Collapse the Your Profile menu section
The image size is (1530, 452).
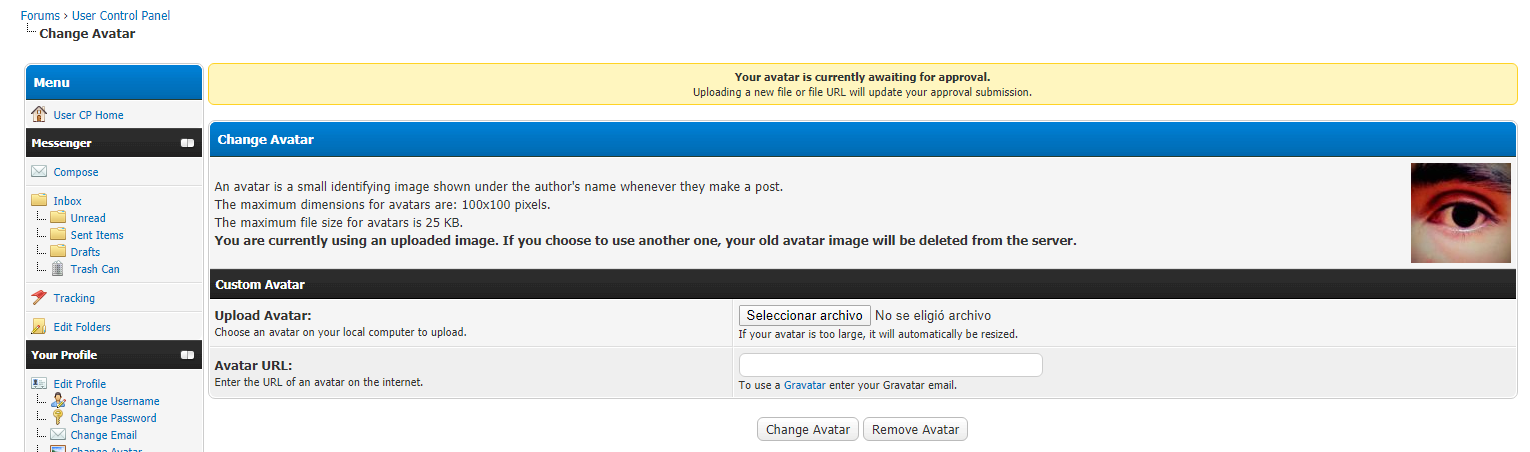187,355
